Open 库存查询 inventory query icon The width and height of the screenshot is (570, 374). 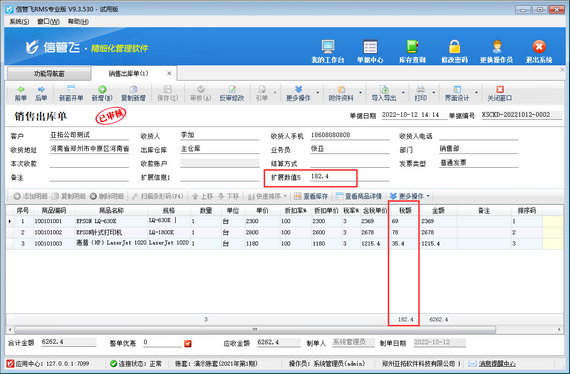click(x=412, y=47)
